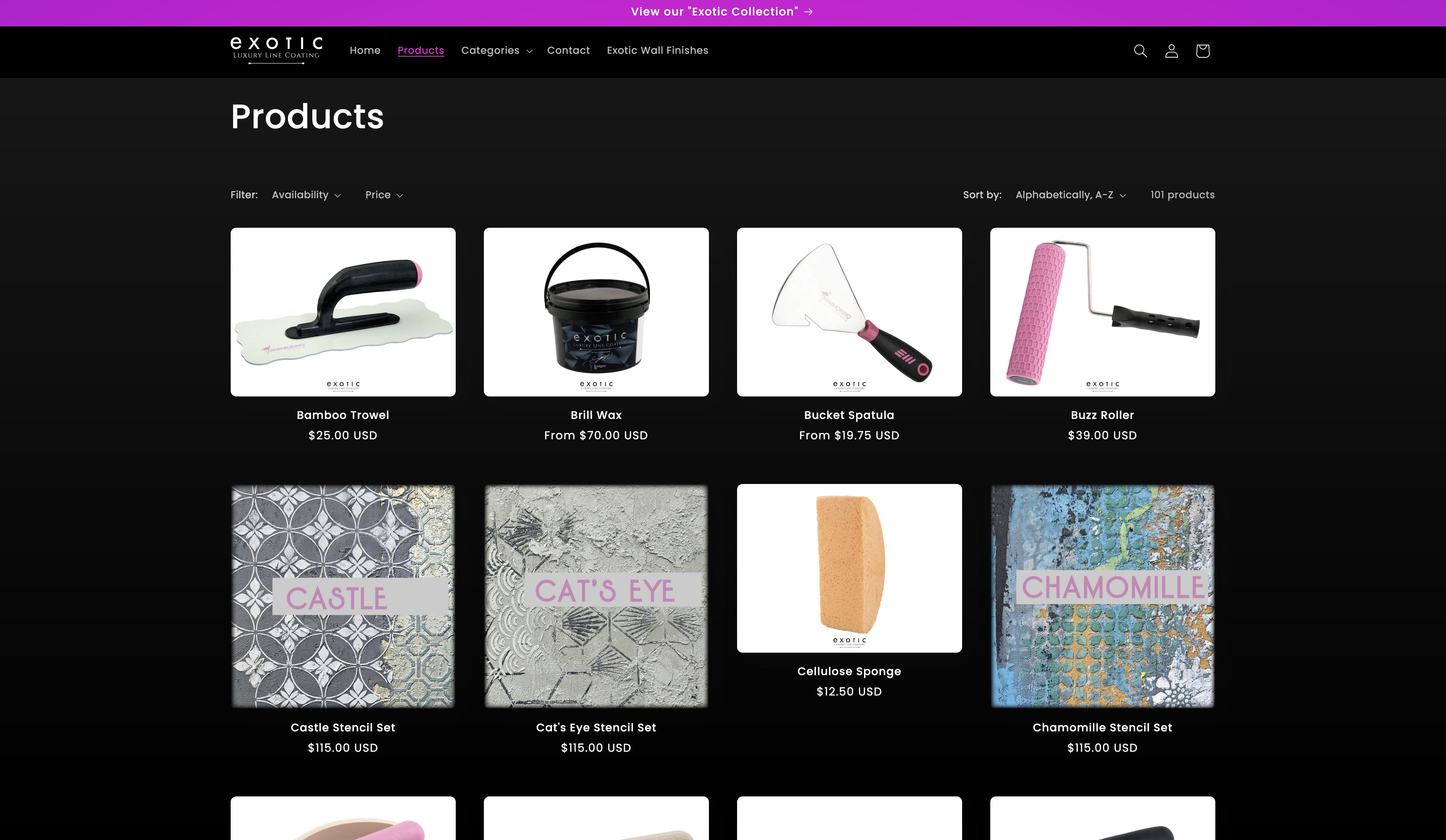Expand the Price filter

384,195
